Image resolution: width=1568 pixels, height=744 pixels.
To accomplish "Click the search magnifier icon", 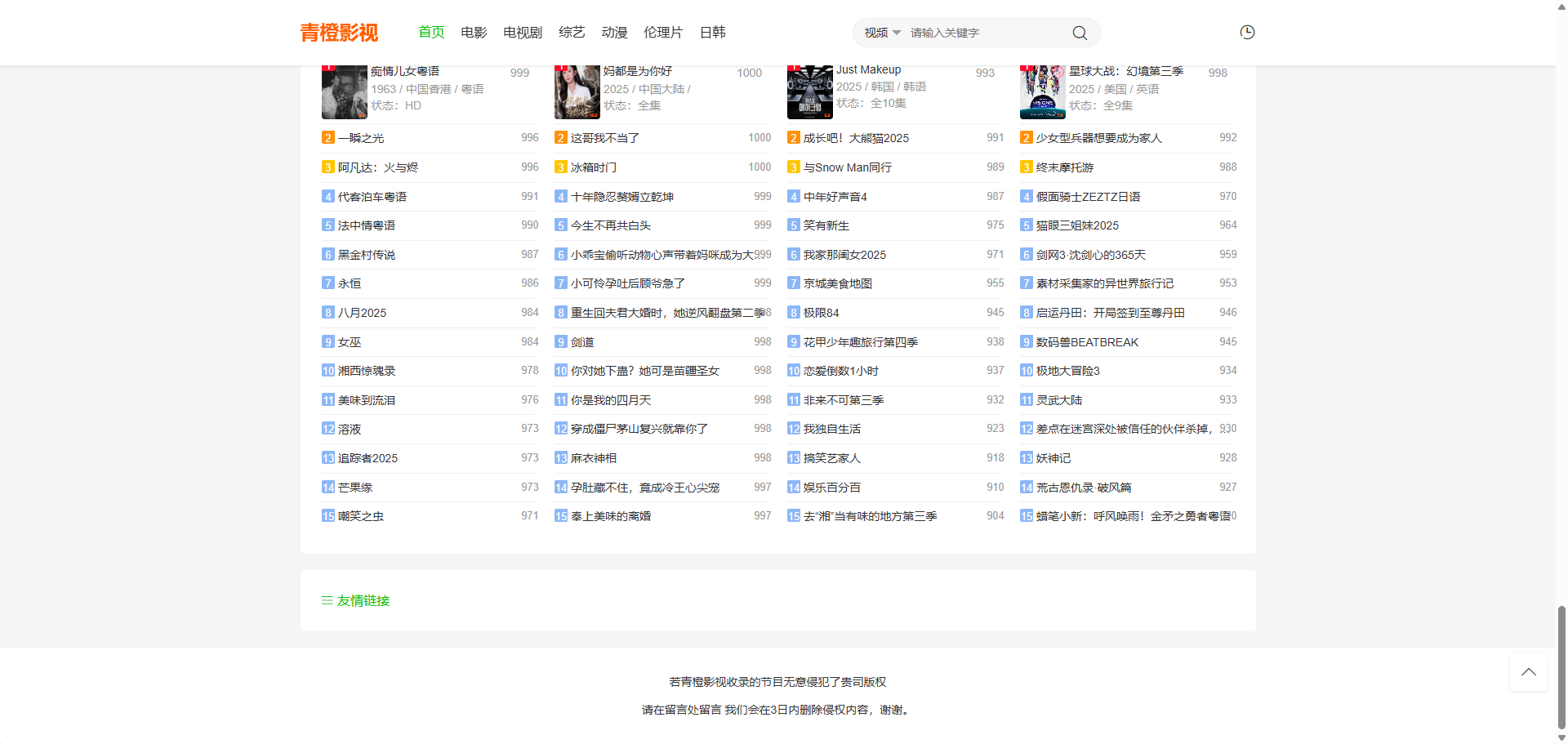I will point(1080,33).
